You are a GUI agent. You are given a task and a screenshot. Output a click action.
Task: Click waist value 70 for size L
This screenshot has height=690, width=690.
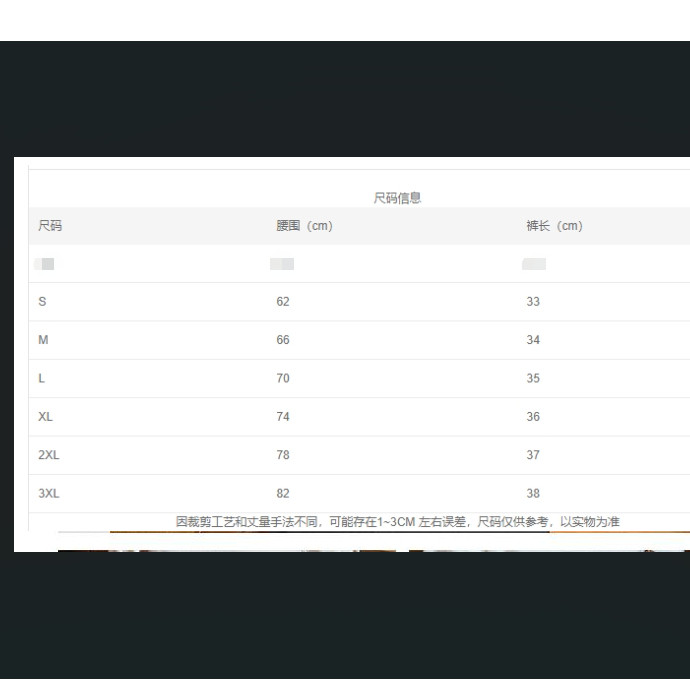283,379
